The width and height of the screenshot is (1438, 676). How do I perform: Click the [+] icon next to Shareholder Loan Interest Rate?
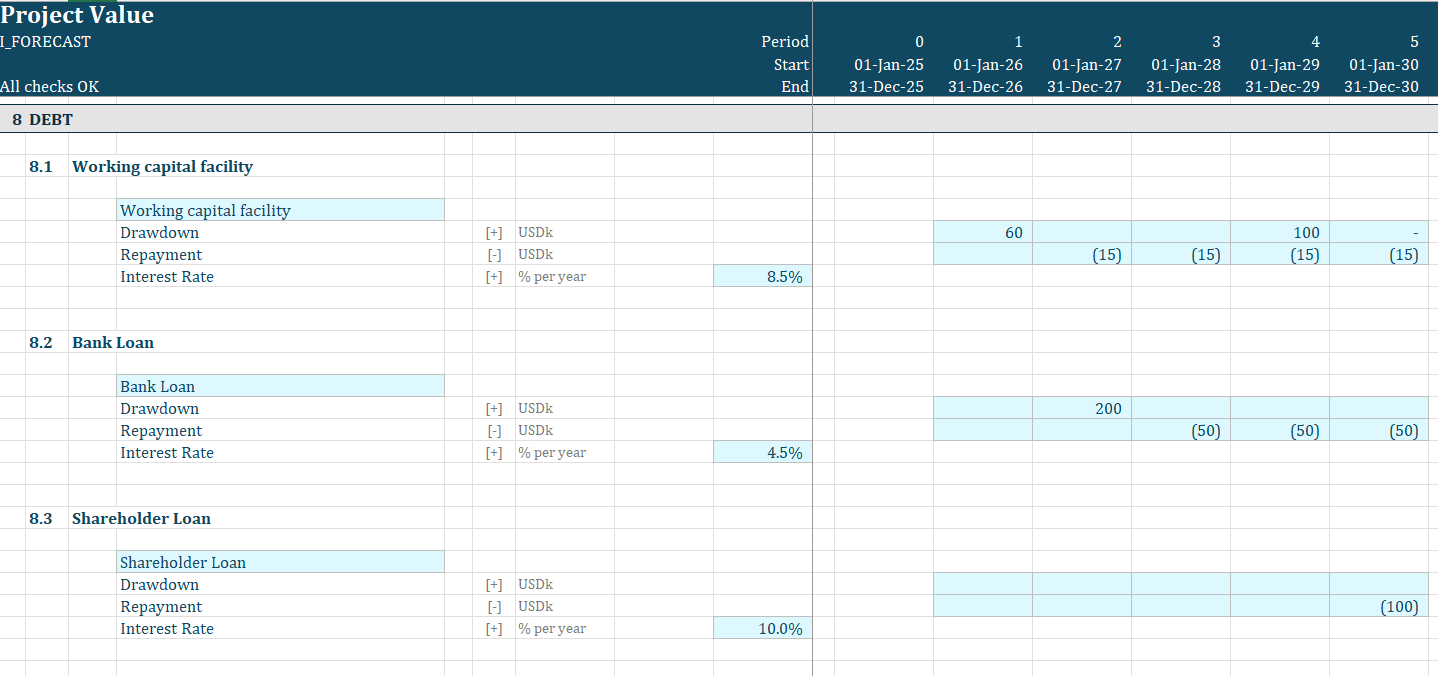pyautogui.click(x=493, y=628)
